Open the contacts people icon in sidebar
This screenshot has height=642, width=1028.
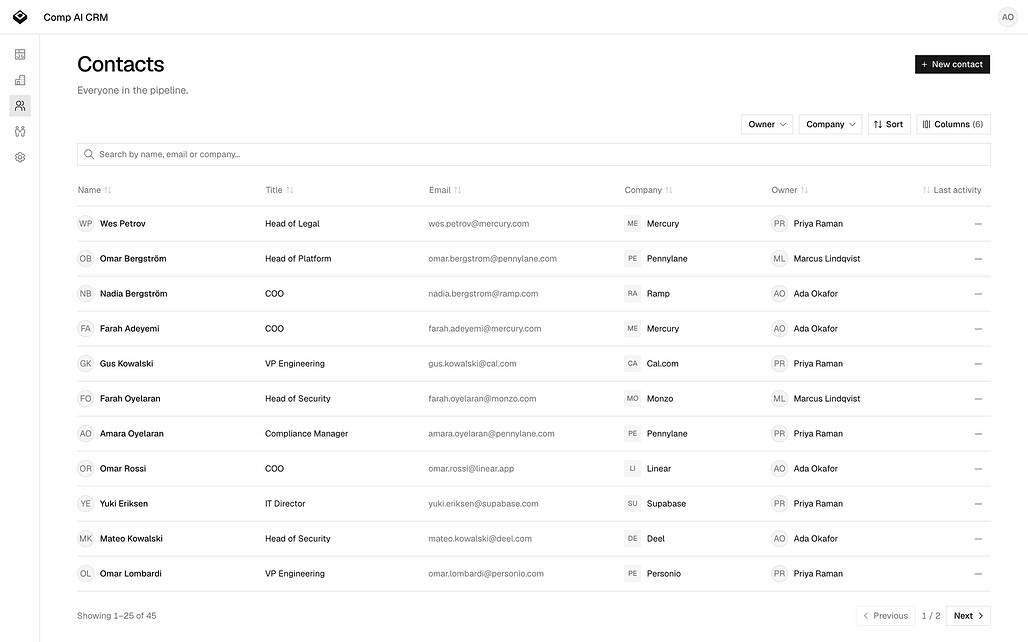click(20, 106)
